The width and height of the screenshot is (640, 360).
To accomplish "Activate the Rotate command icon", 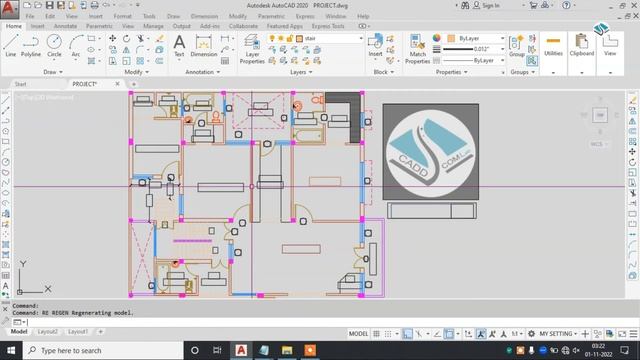I will tap(127, 38).
